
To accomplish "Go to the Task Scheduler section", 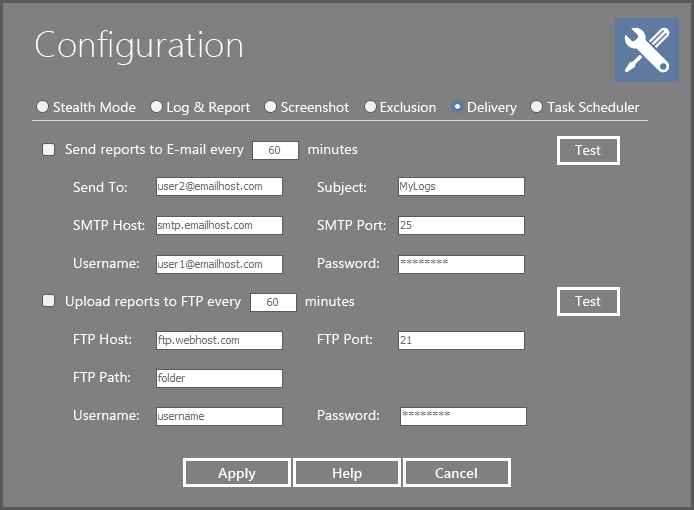I will click(x=538, y=107).
